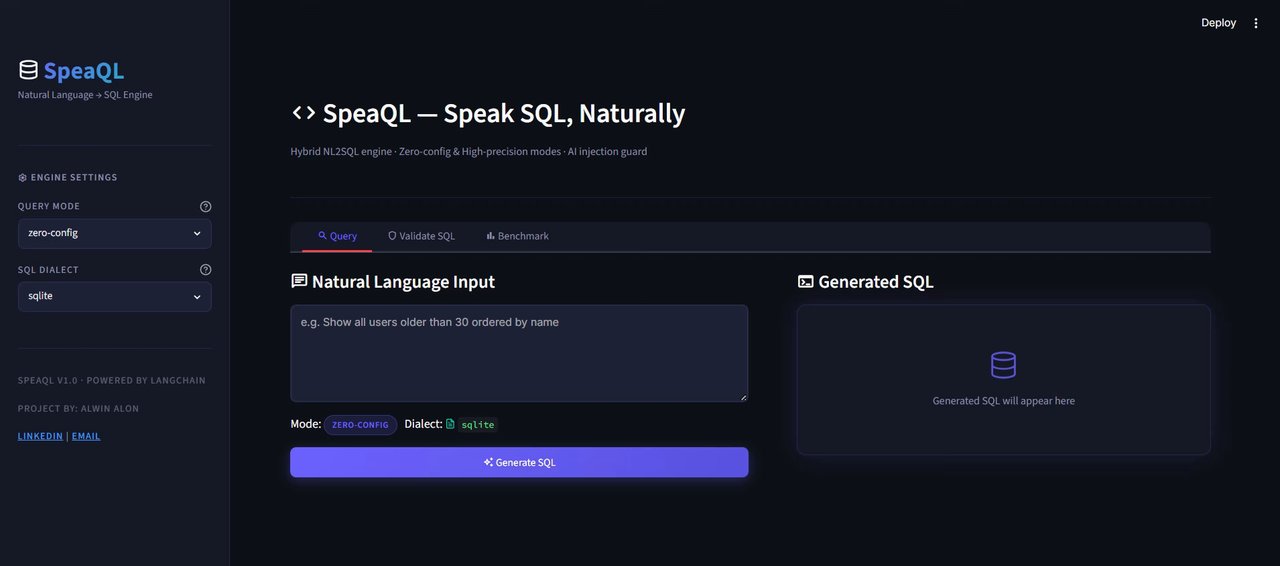This screenshot has height=566, width=1280.
Task: Click the chat icon beside Natural Language Input
Action: (299, 281)
